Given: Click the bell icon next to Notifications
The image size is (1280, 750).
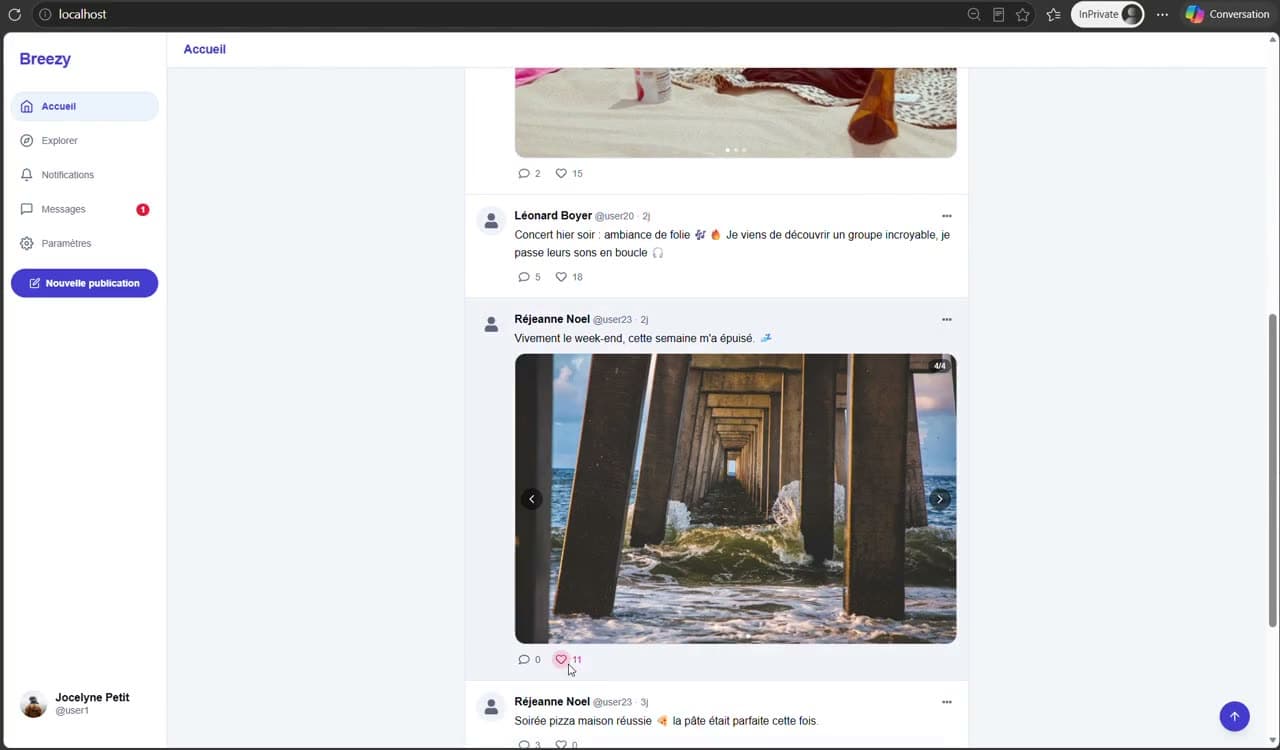Looking at the screenshot, I should [27, 175].
